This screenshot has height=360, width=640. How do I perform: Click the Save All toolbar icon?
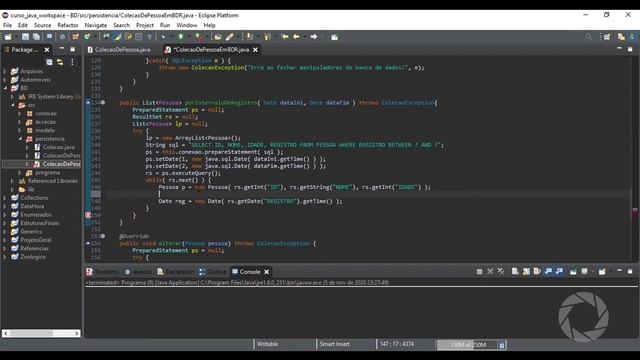36,37
